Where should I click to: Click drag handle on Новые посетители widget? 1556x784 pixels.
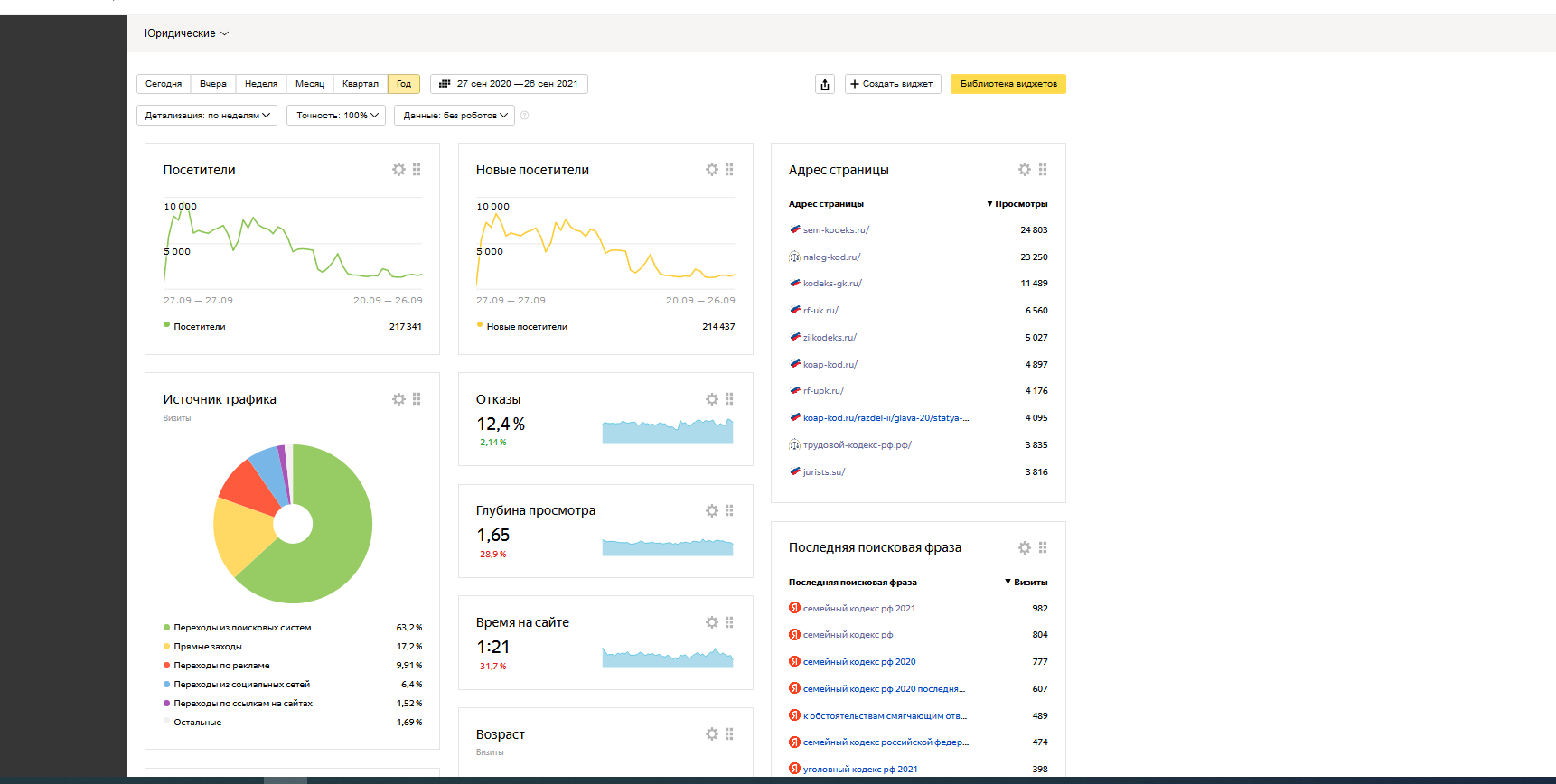(729, 170)
